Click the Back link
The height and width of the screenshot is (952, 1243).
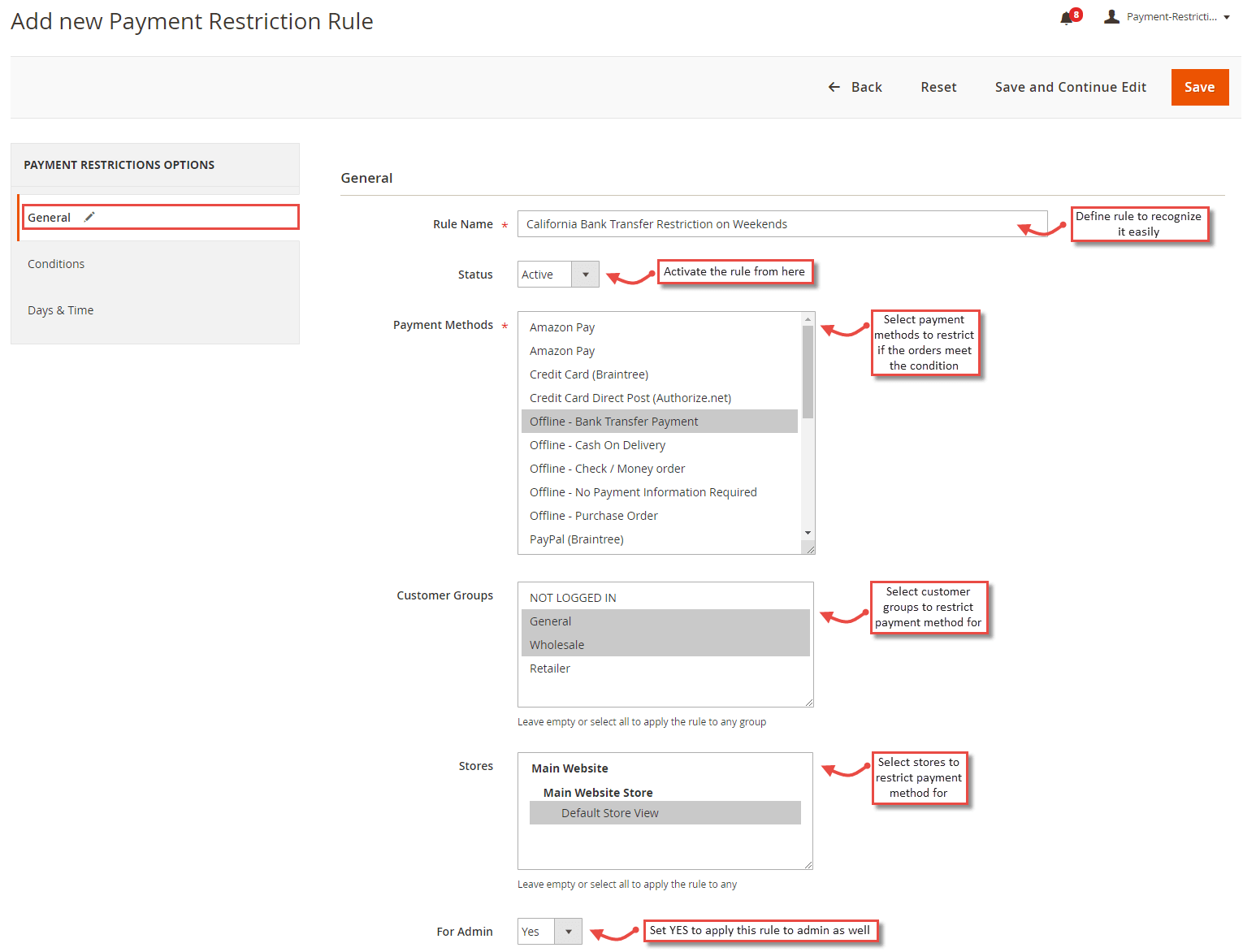click(866, 87)
